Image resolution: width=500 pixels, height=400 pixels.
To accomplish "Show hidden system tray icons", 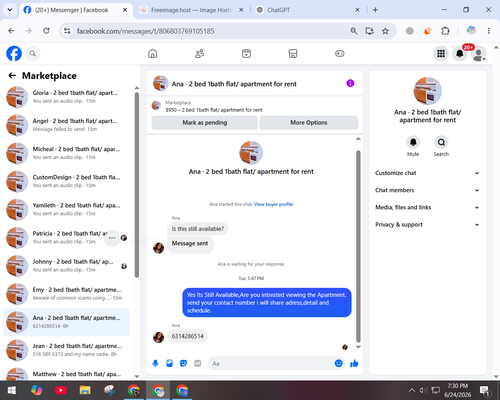I will pyautogui.click(x=412, y=390).
